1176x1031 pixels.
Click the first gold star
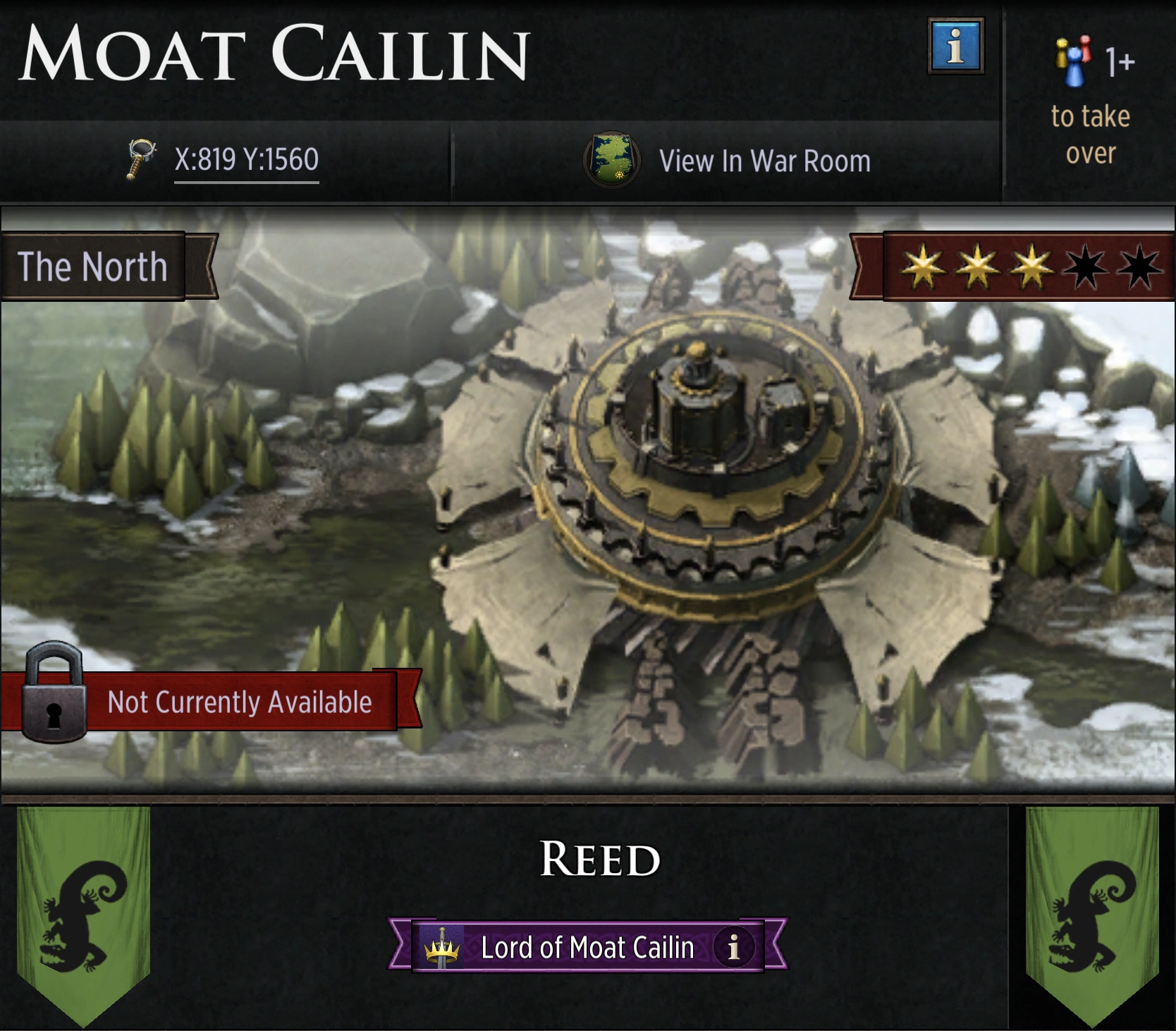coord(923,267)
